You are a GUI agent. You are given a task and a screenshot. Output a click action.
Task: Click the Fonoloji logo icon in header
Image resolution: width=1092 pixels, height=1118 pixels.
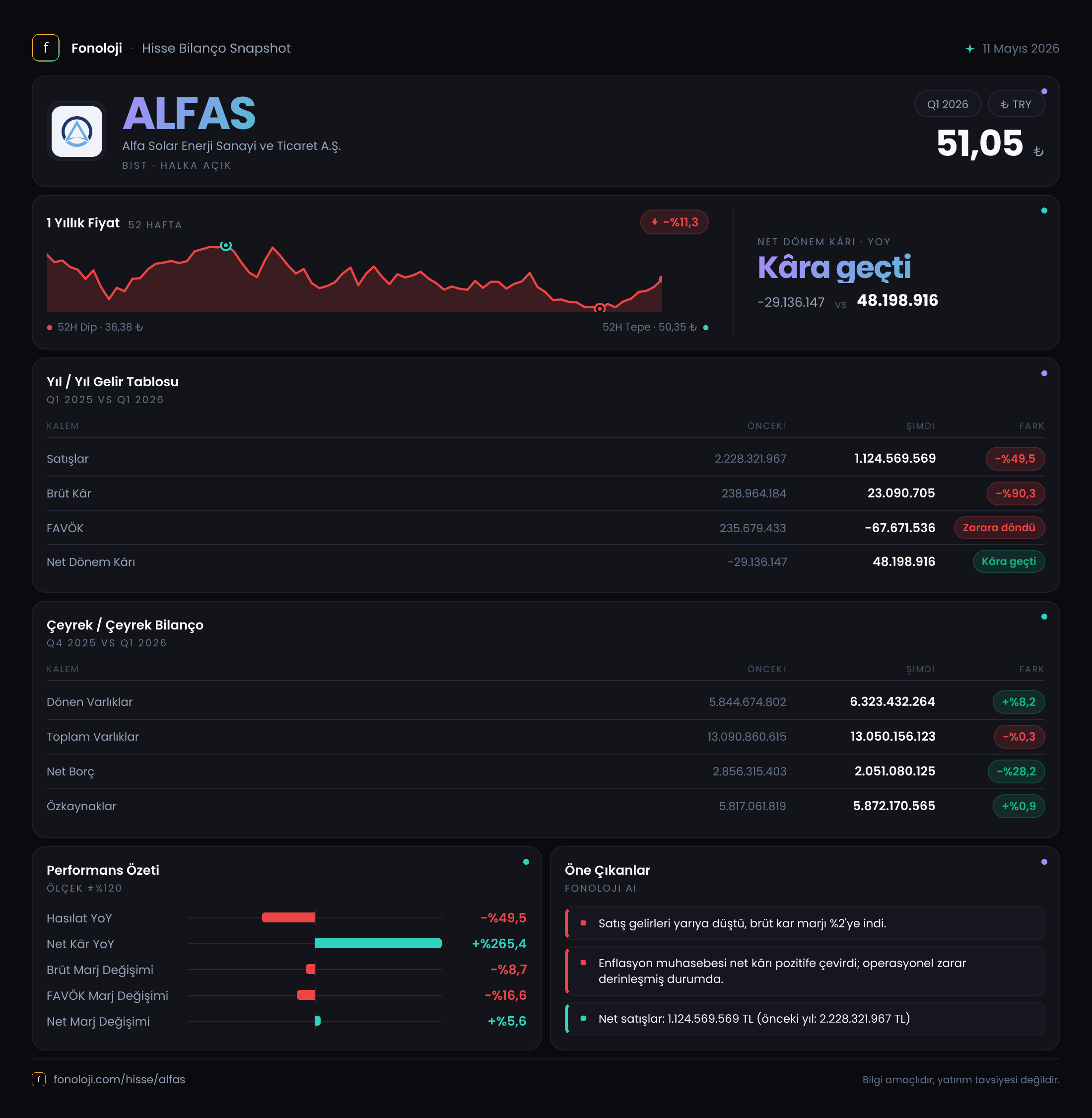tap(45, 48)
